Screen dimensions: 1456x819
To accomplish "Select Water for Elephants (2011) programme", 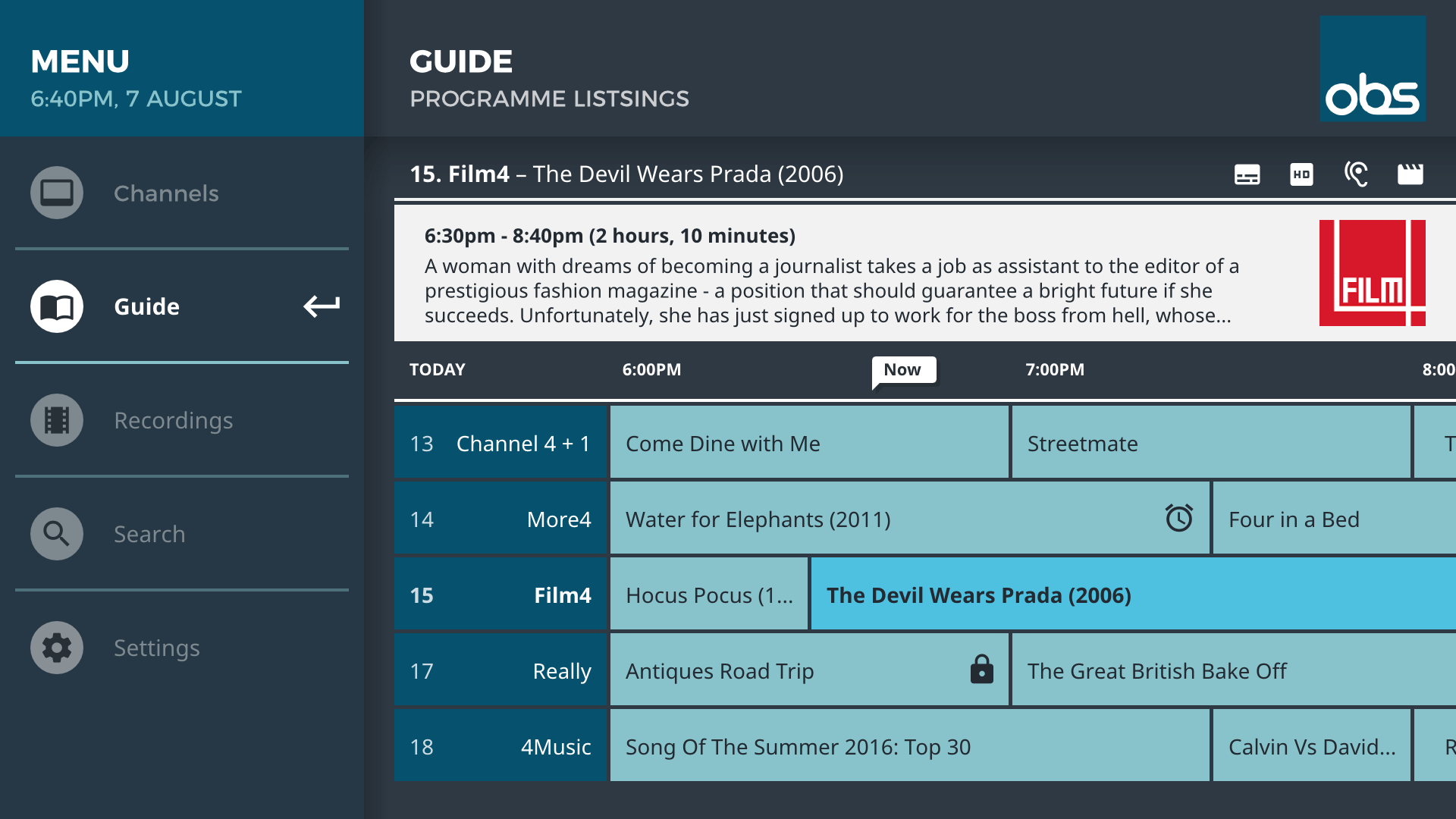I will pos(910,519).
